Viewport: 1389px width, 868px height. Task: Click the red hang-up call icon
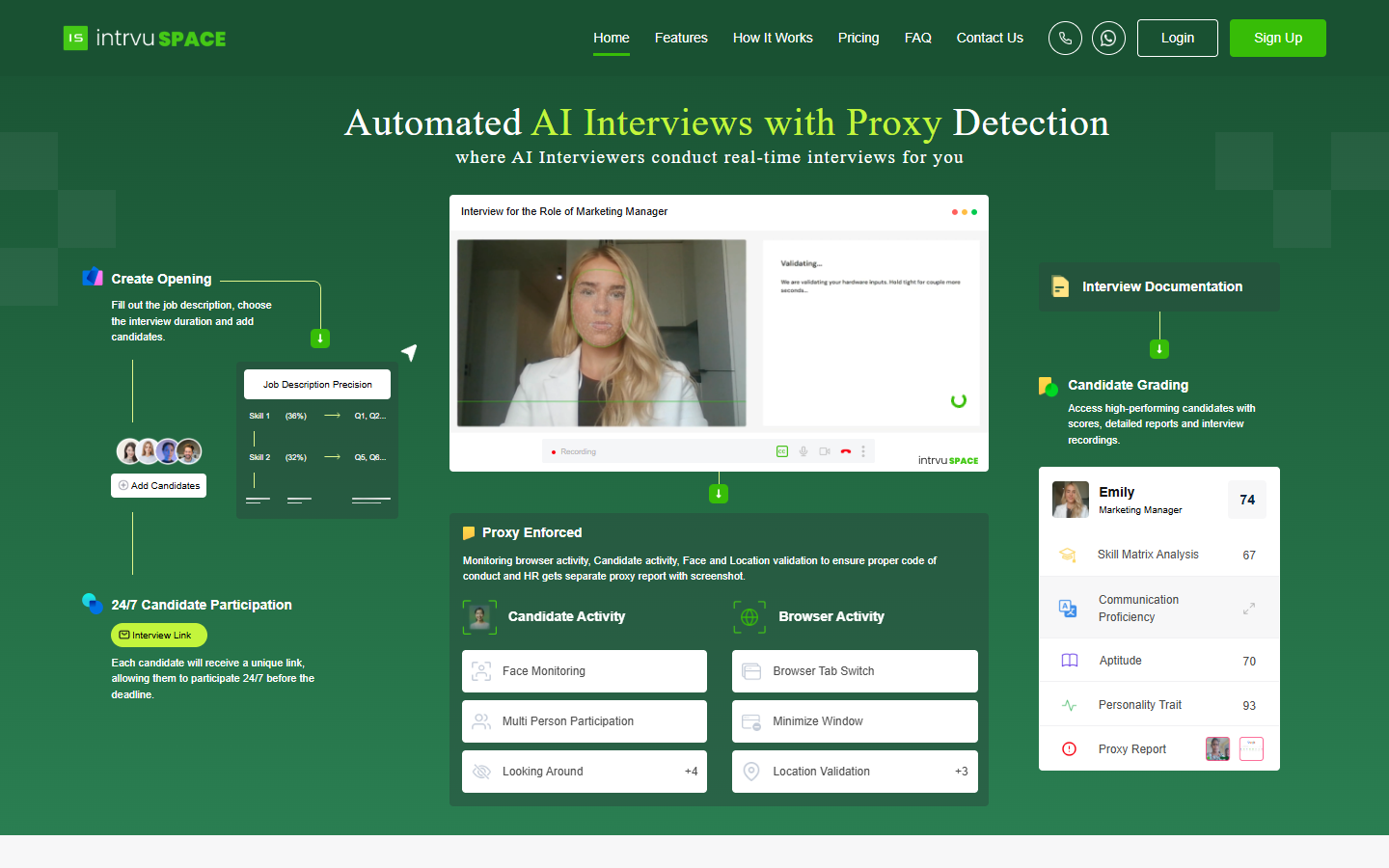pyautogui.click(x=846, y=451)
